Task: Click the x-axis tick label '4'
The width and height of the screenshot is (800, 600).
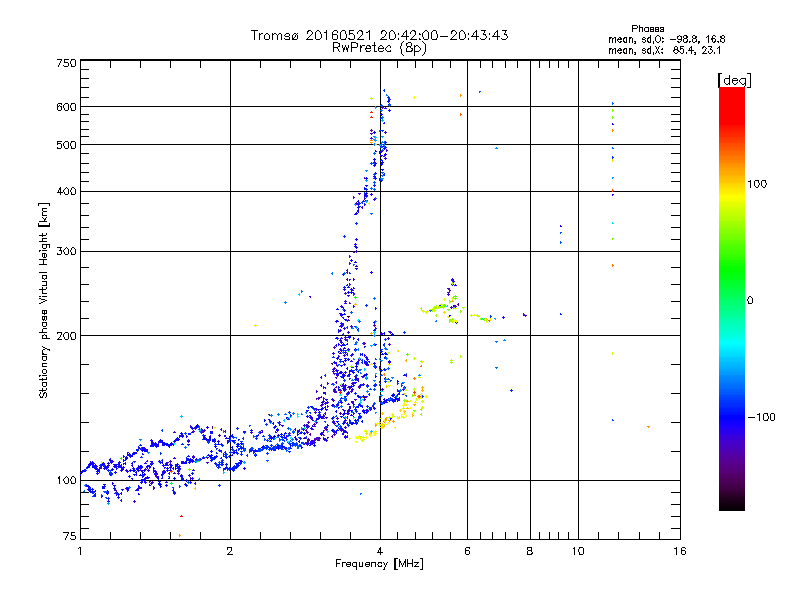Action: point(380,551)
